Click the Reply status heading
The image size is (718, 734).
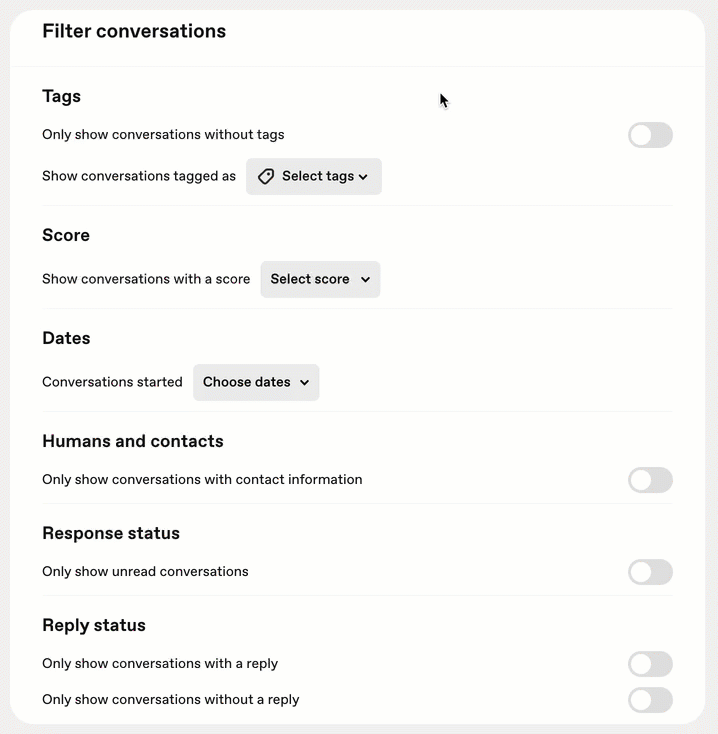(x=94, y=625)
